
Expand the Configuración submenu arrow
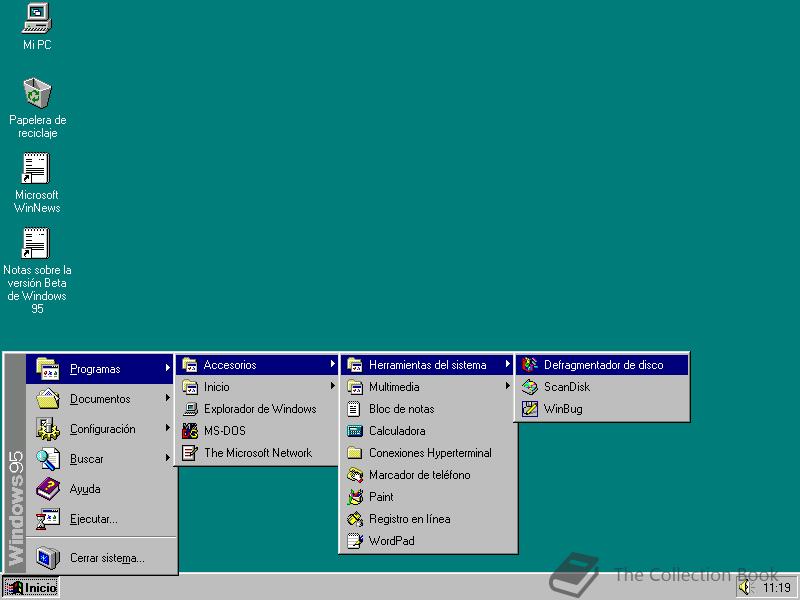[x=167, y=428]
